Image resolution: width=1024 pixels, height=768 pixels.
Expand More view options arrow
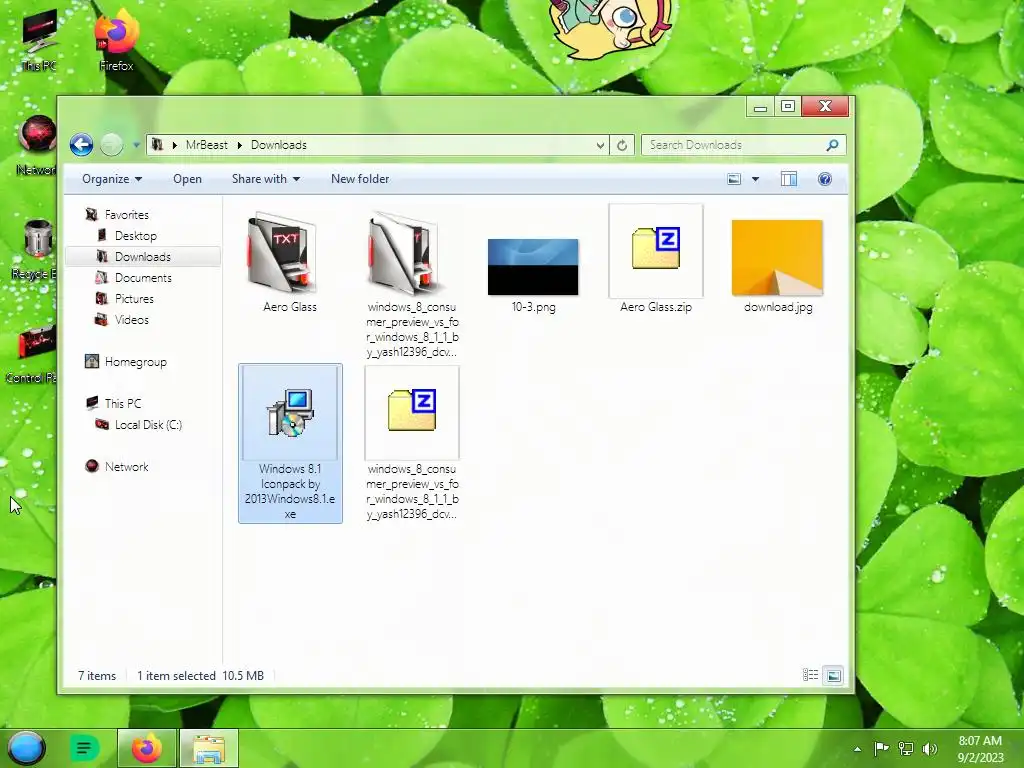[x=756, y=179]
